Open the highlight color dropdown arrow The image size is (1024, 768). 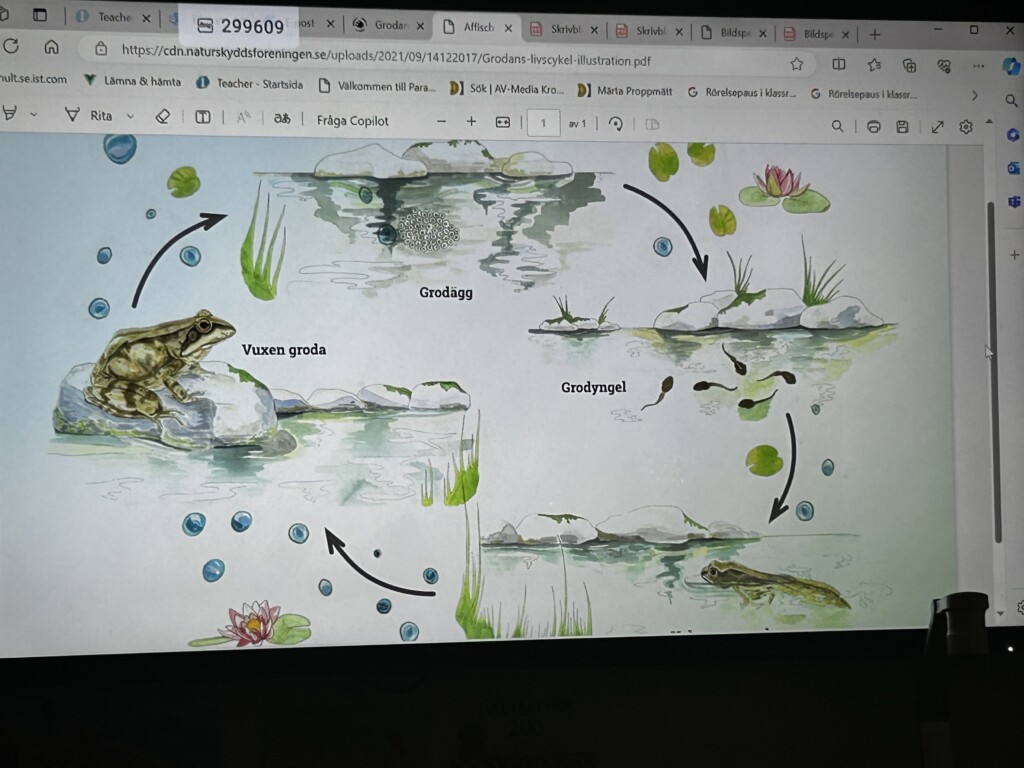34,115
